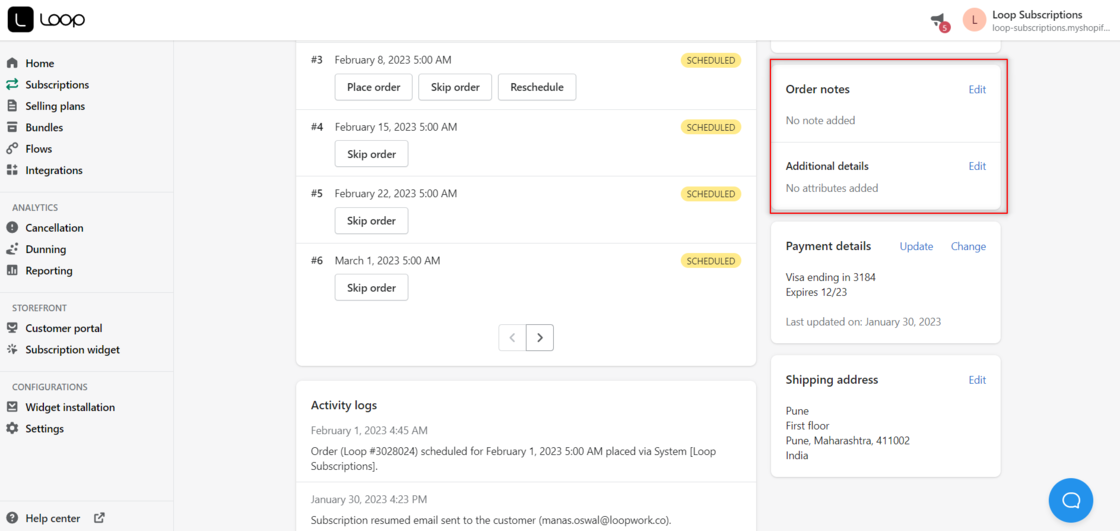Go to previous page of orders
1120x531 pixels.
[513, 338]
